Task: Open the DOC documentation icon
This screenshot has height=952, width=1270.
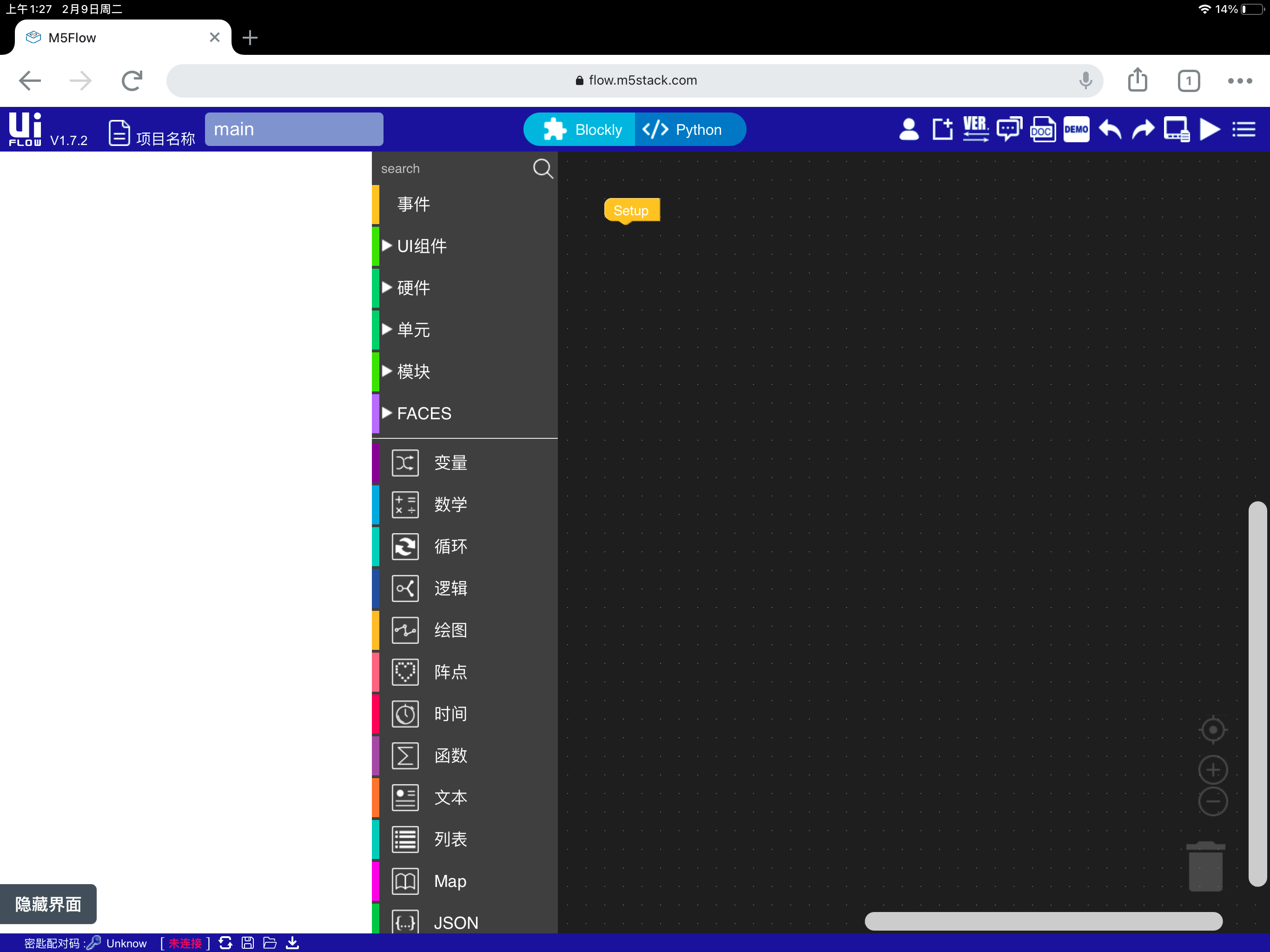Action: 1042,129
